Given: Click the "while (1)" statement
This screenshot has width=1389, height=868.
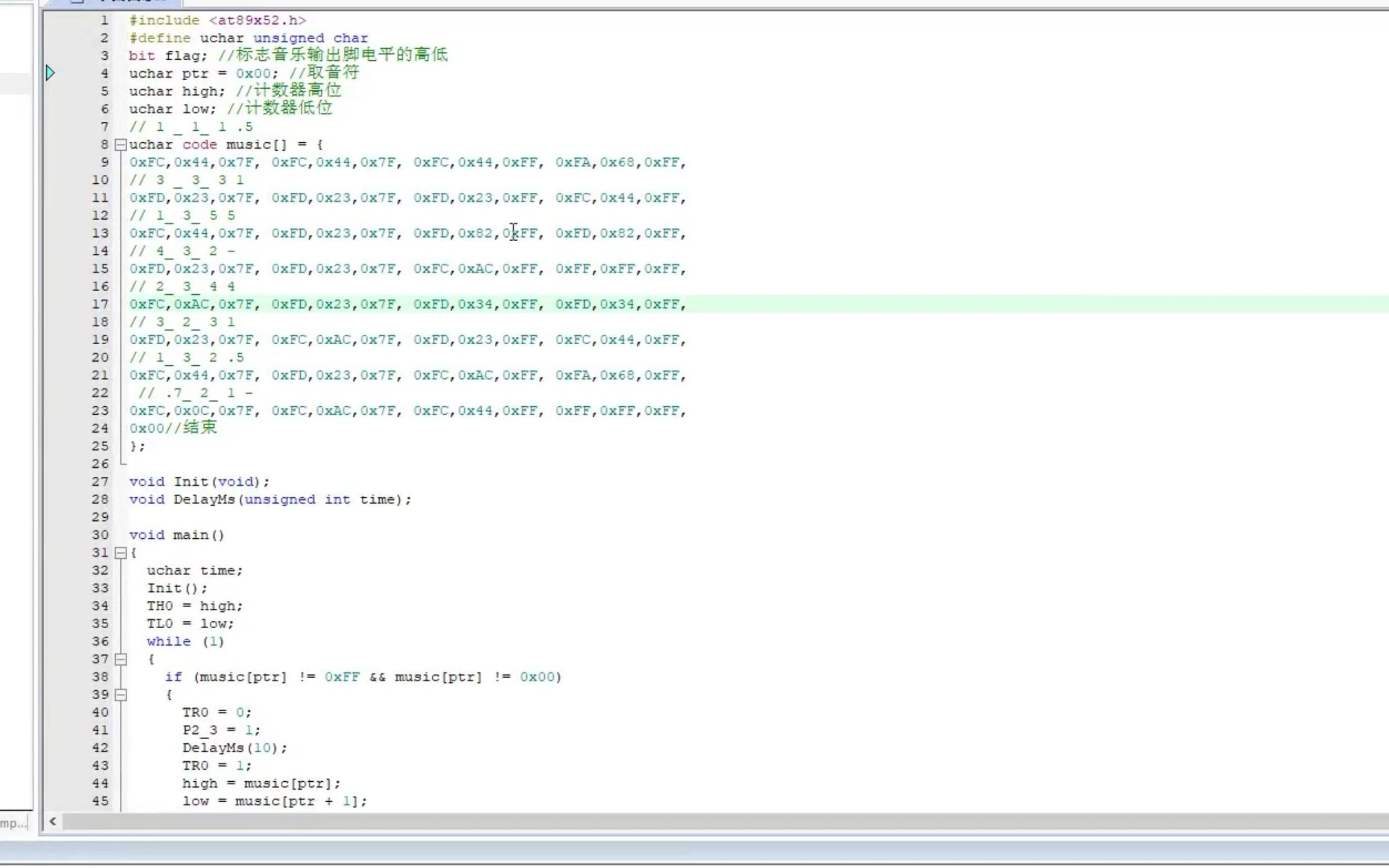Looking at the screenshot, I should 186,642.
